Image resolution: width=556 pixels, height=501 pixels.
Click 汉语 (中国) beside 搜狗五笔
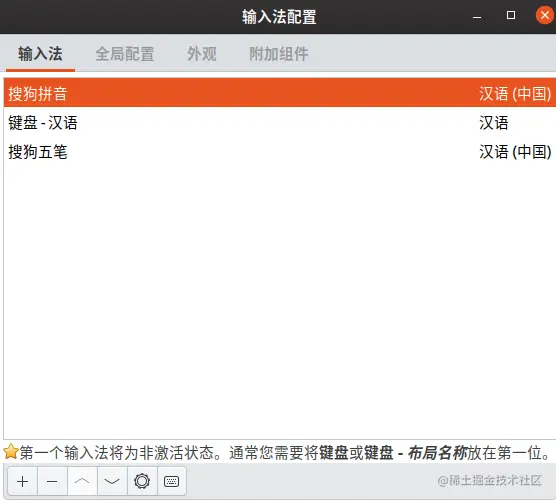[x=515, y=152]
